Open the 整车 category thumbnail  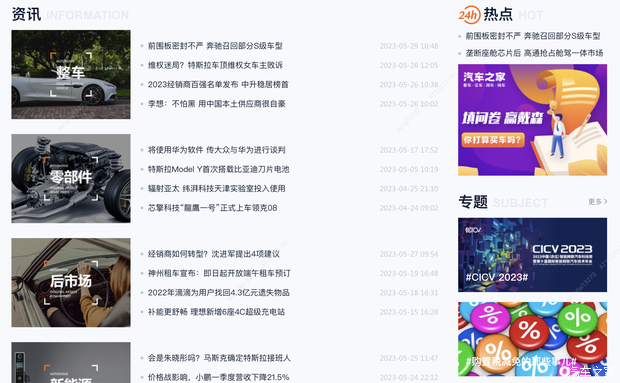[71, 74]
